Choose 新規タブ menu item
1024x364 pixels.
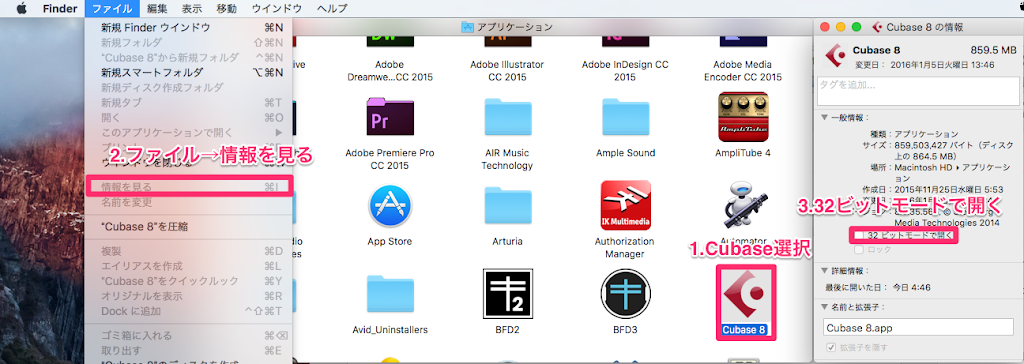(189, 103)
